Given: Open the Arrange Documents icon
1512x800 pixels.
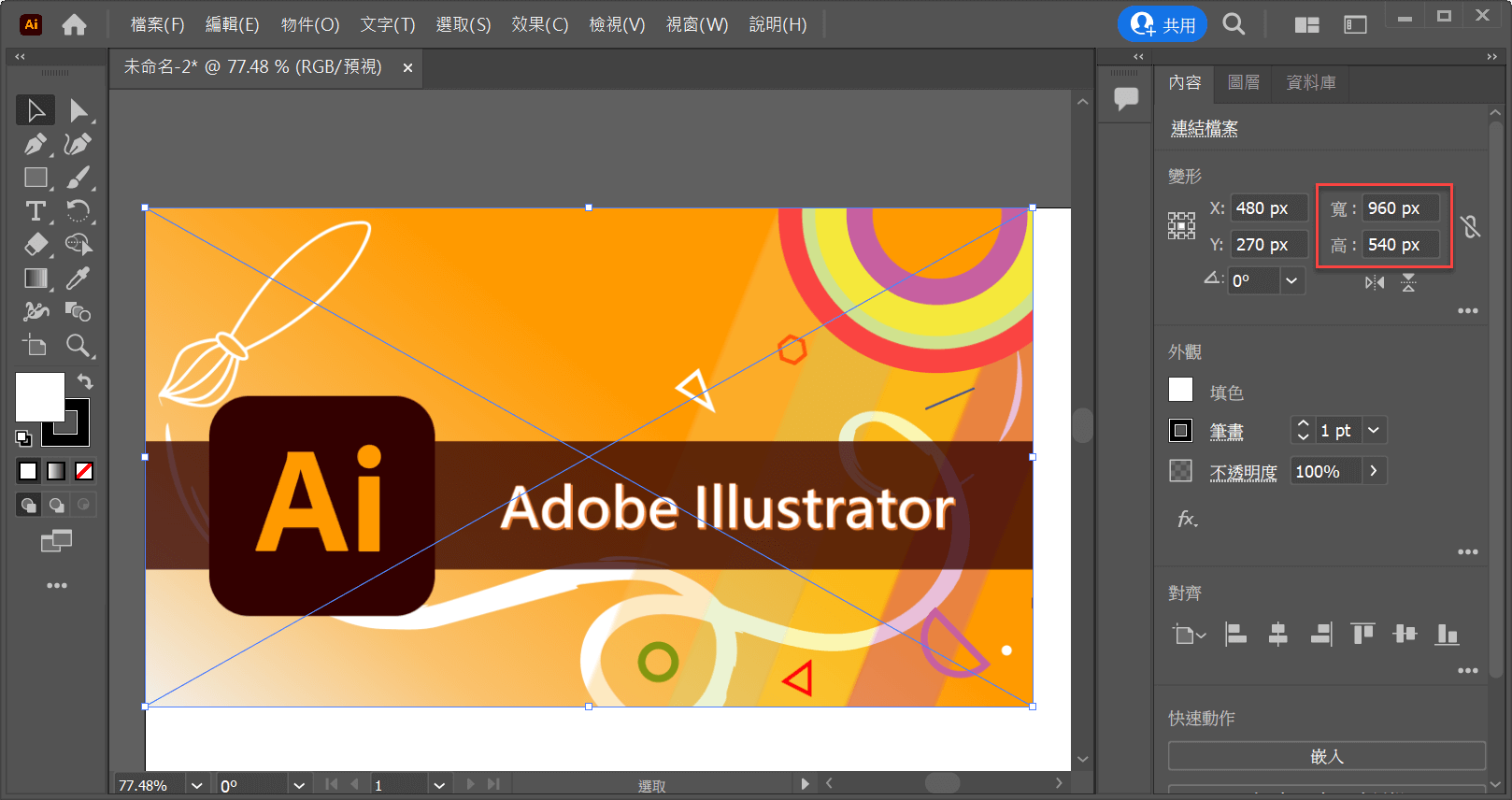Looking at the screenshot, I should pyautogui.click(x=1306, y=25).
